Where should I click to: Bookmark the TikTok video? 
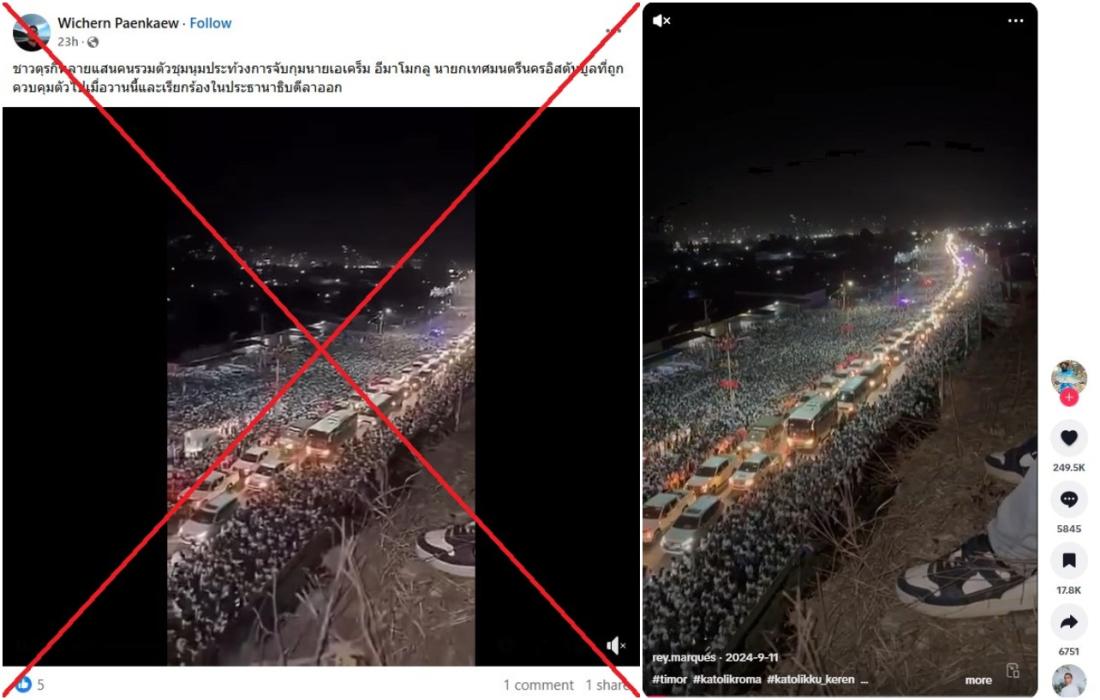[x=1068, y=560]
